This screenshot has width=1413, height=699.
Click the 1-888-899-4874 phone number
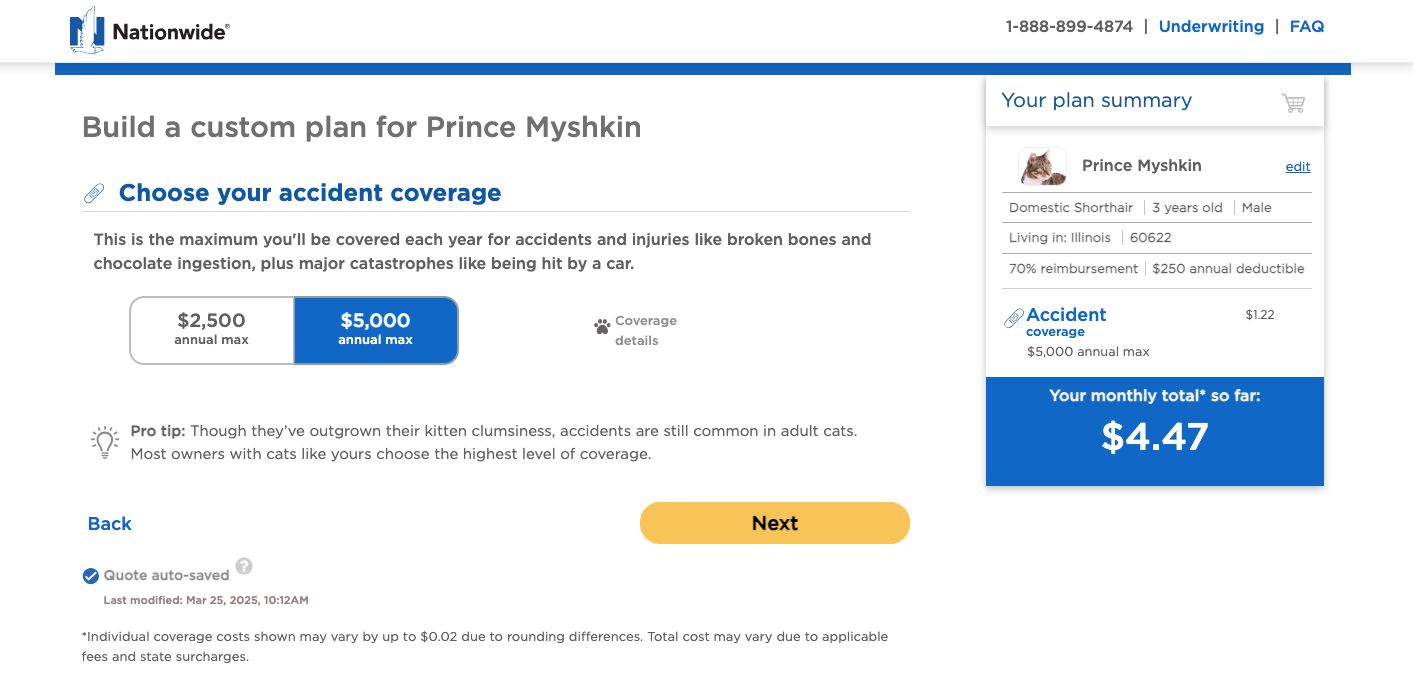[x=1069, y=27]
